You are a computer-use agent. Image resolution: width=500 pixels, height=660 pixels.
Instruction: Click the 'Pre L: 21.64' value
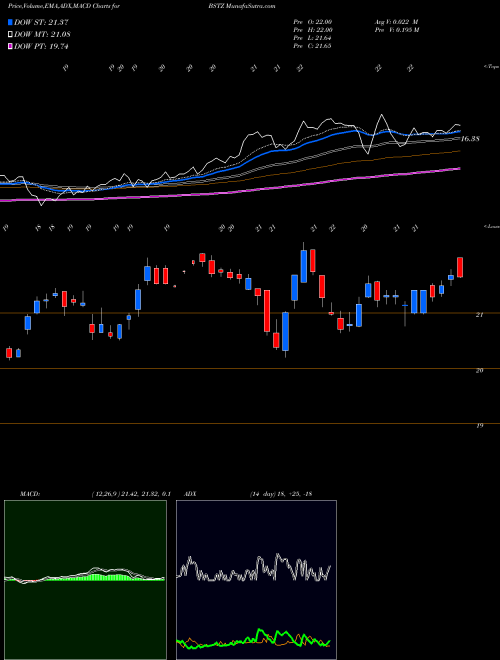pos(312,38)
